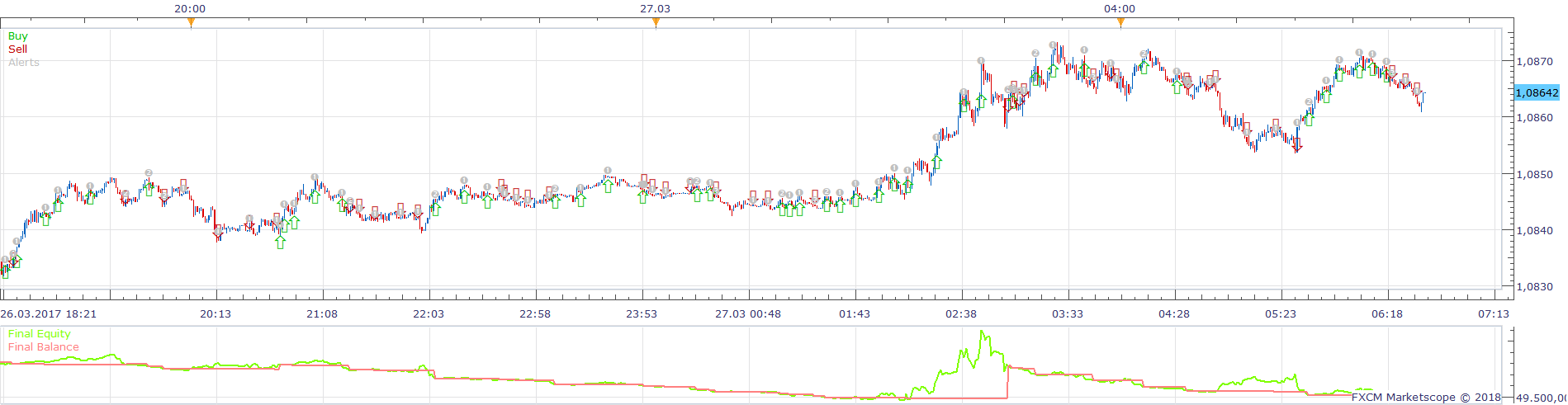Click the 26.03.2017 18:21 time label
This screenshot has width=1568, height=405.
point(49,314)
